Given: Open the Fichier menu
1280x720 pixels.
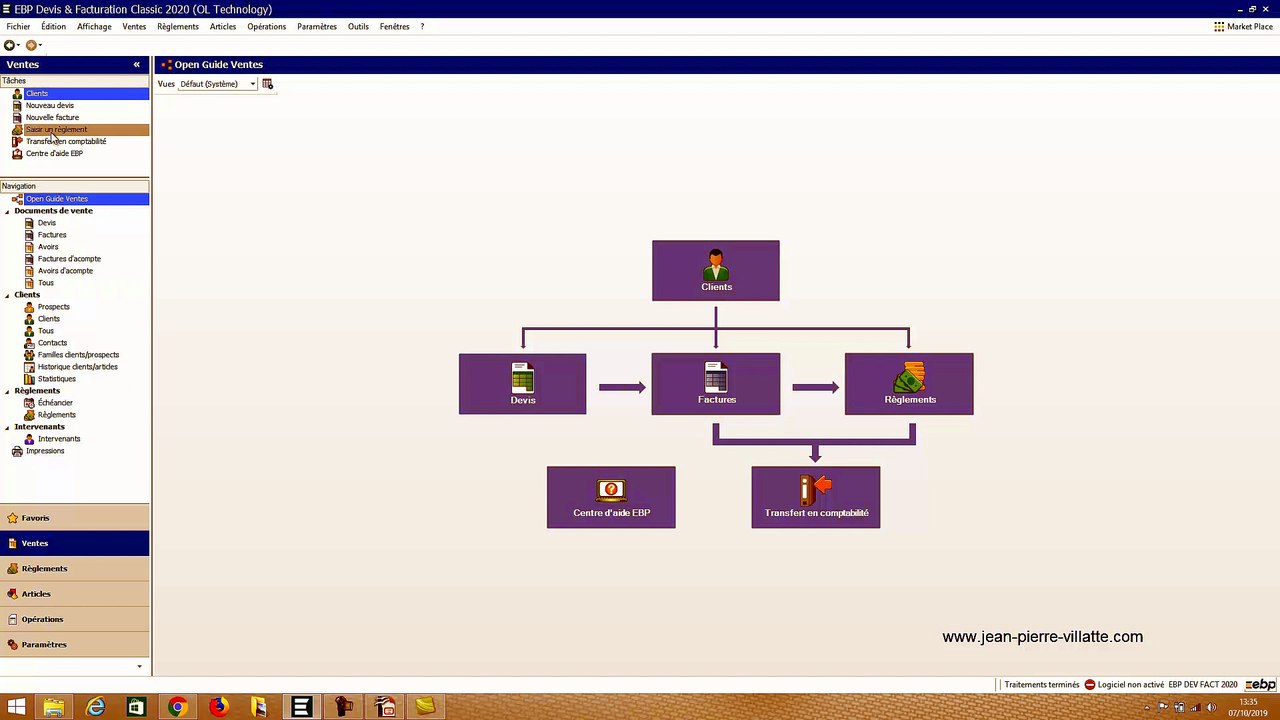Looking at the screenshot, I should [18, 27].
